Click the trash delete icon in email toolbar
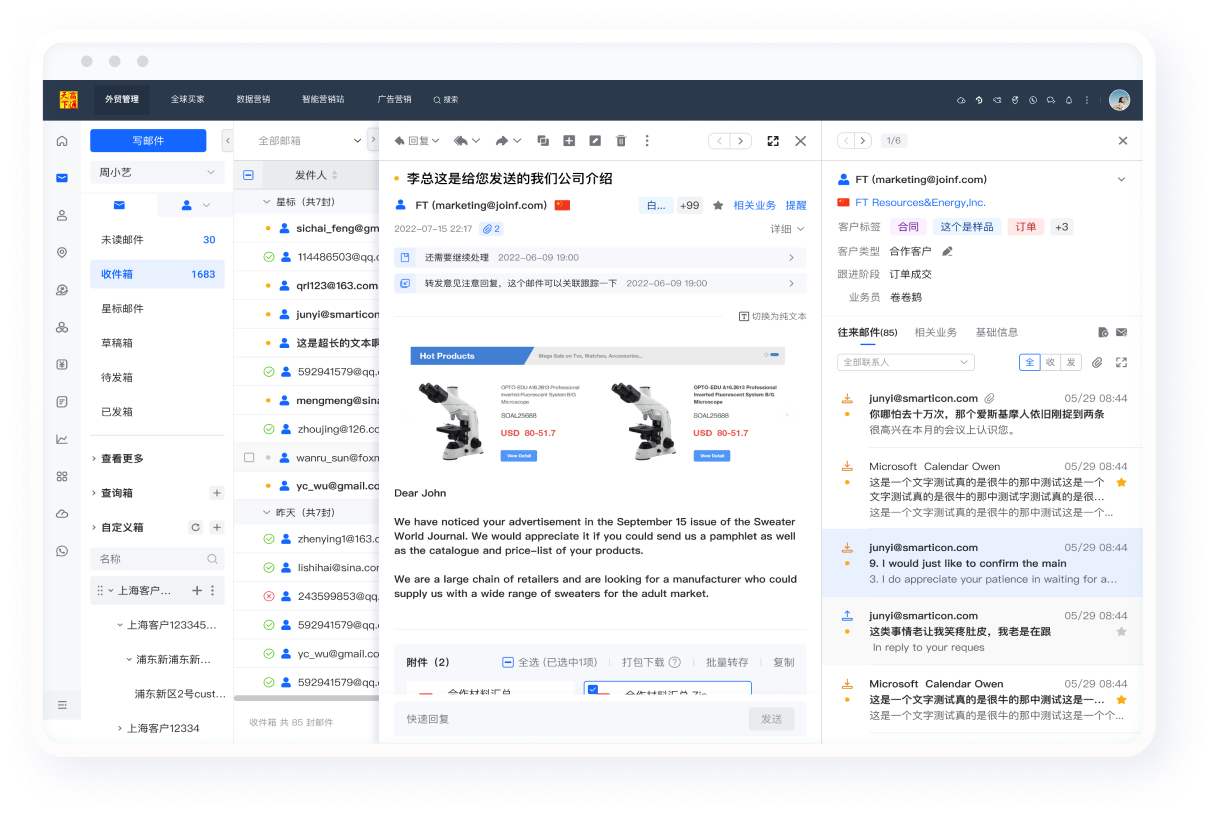Screen dimensions: 1212x813 pos(621,141)
